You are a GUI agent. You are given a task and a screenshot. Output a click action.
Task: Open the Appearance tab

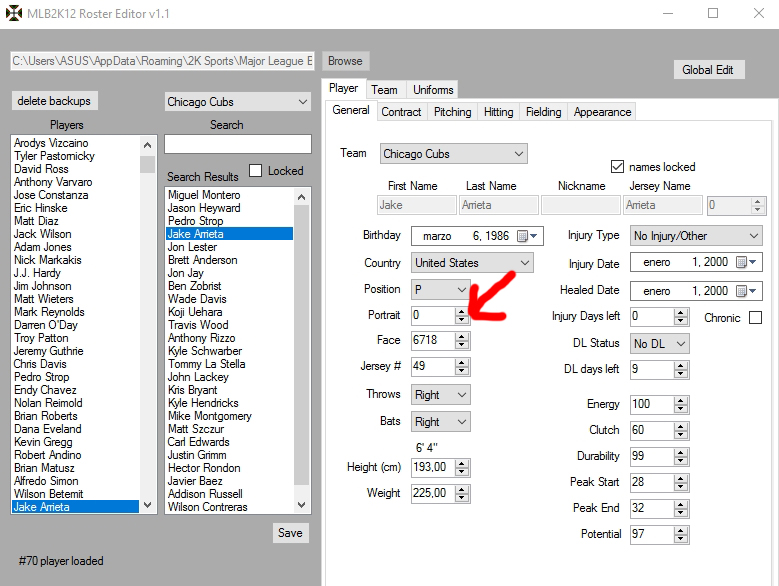coord(602,112)
